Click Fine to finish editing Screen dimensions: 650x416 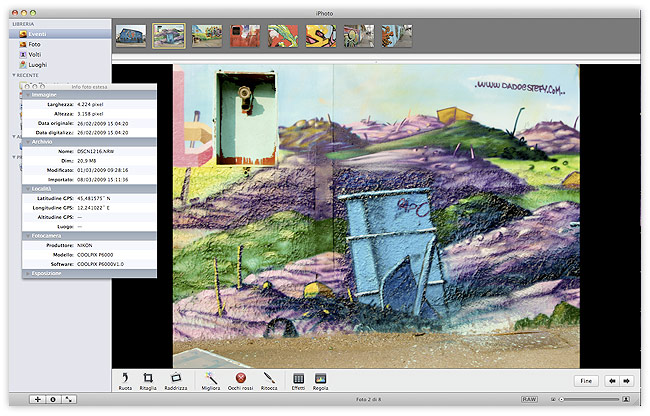click(586, 381)
